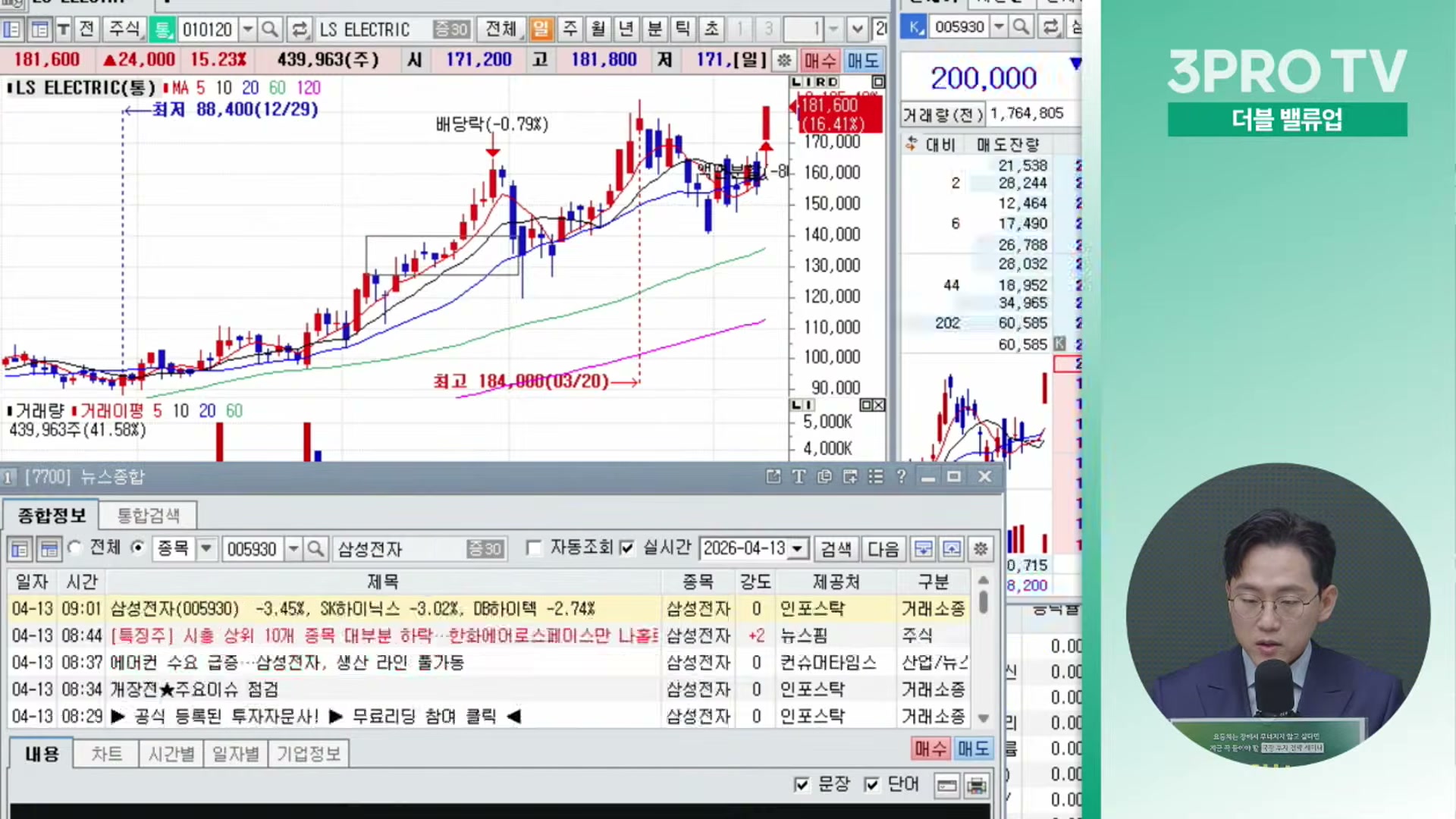Open the date dropdown showing 2026-04-13
The height and width of the screenshot is (819, 1456).
(x=797, y=548)
